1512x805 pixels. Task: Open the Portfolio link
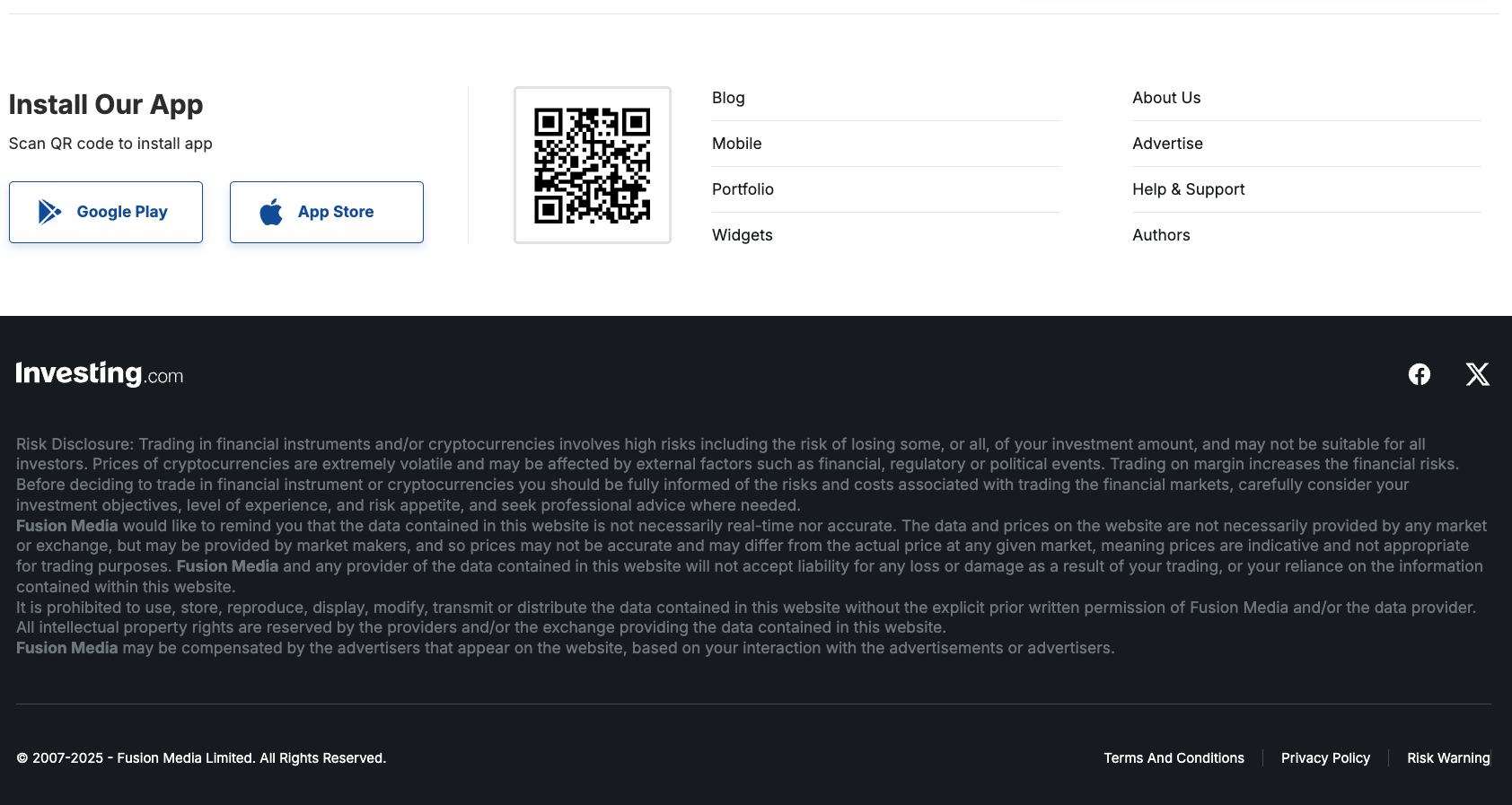743,189
